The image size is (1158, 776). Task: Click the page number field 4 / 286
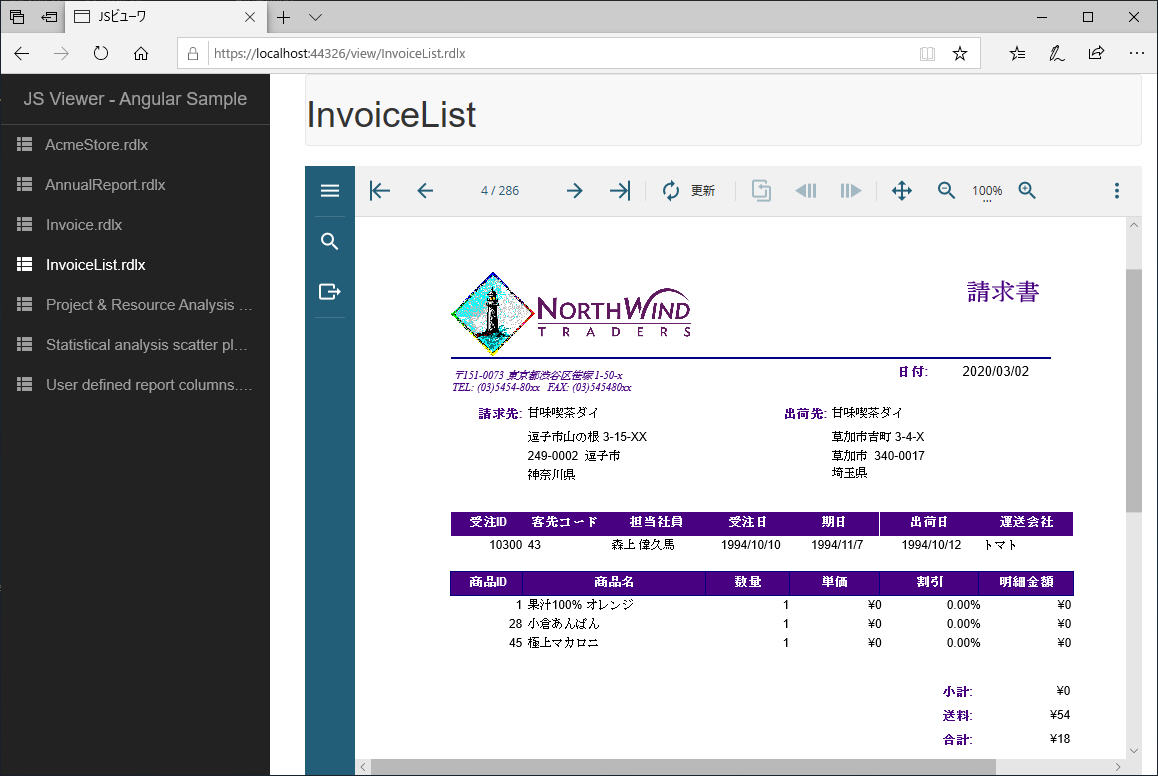500,191
